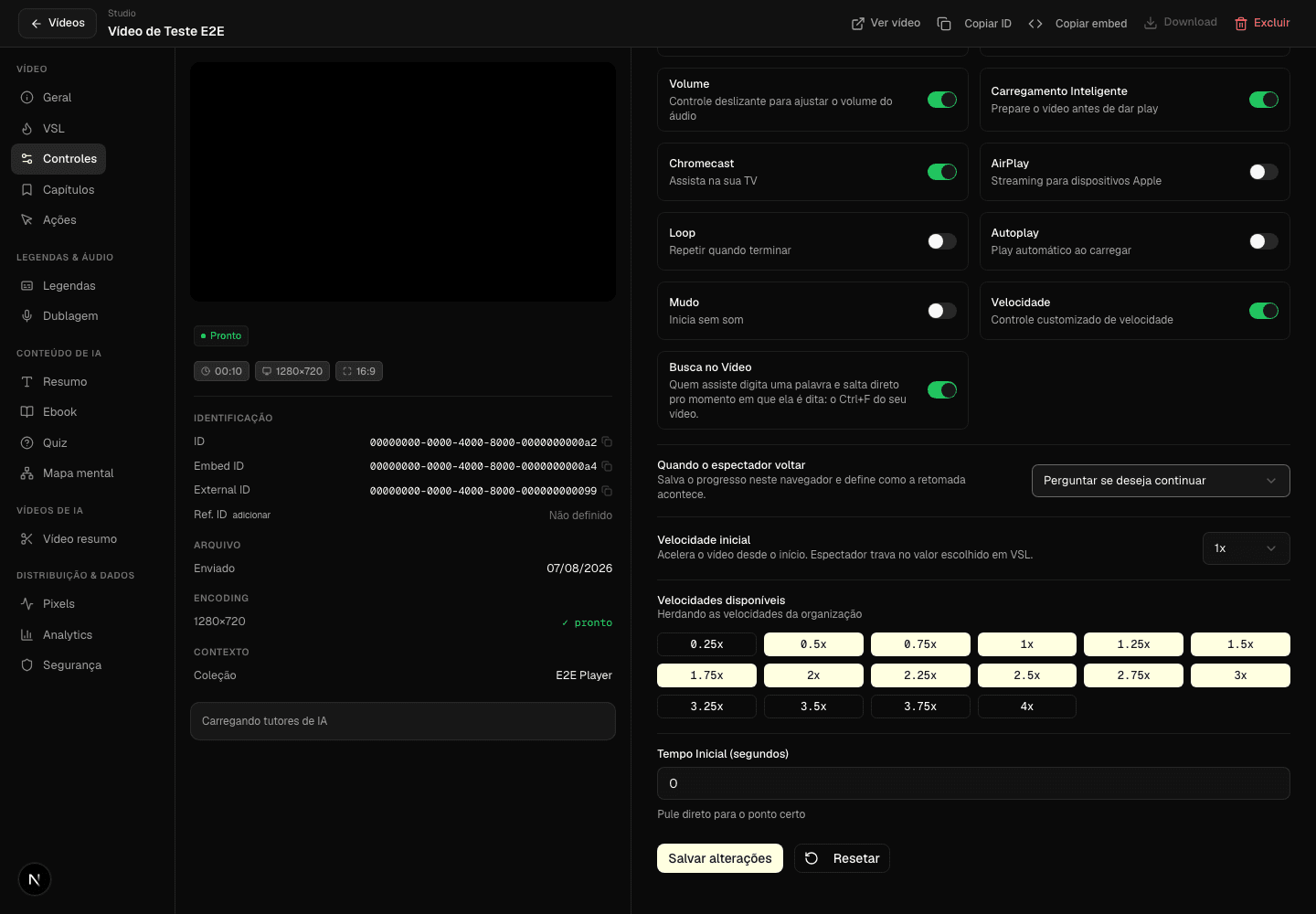Click the trash icon beside Excluir
Screen dimensions: 1316x914
pyautogui.click(x=1241, y=24)
